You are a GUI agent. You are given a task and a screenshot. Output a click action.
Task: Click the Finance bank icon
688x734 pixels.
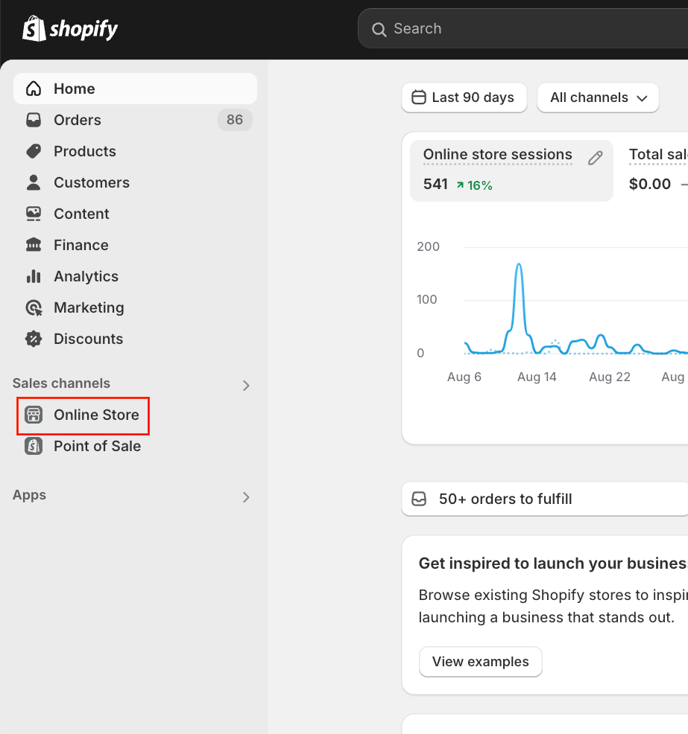pyautogui.click(x=34, y=245)
